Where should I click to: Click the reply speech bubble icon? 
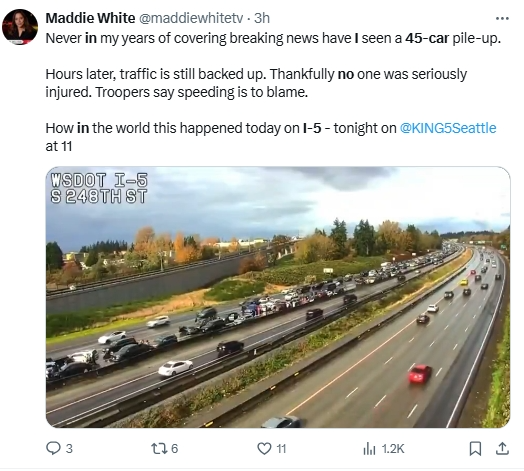point(52,448)
